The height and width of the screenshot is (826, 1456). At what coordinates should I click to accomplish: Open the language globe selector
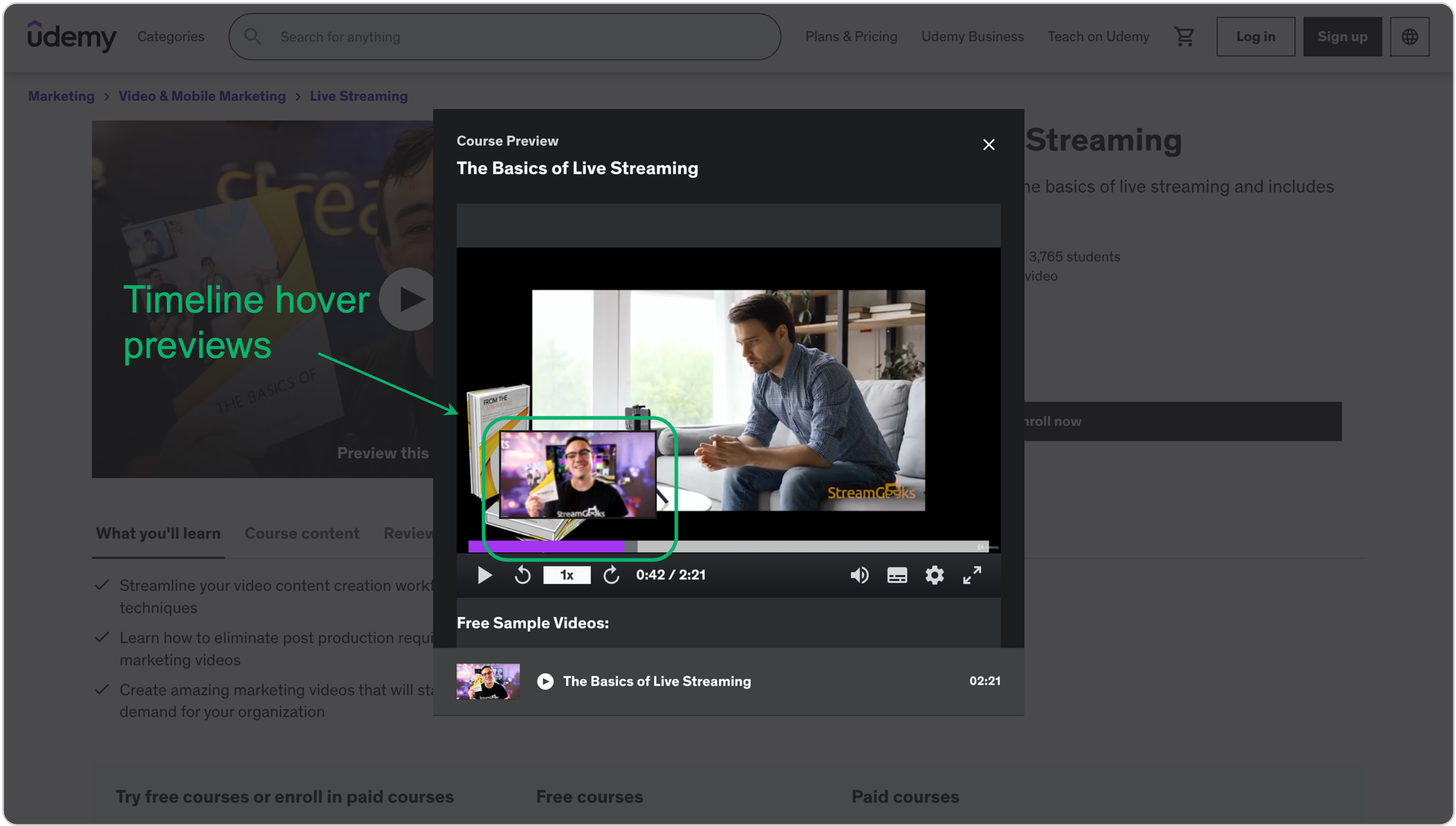[1409, 37]
